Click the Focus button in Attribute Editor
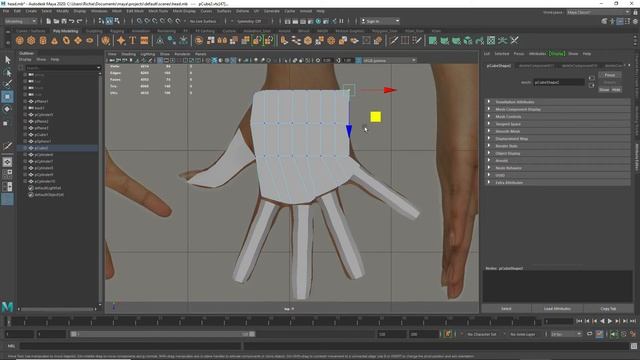 (x=610, y=75)
